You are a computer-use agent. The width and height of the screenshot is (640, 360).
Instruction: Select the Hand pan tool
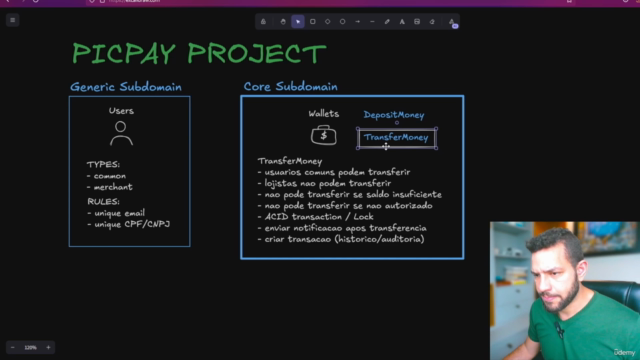[x=283, y=22]
